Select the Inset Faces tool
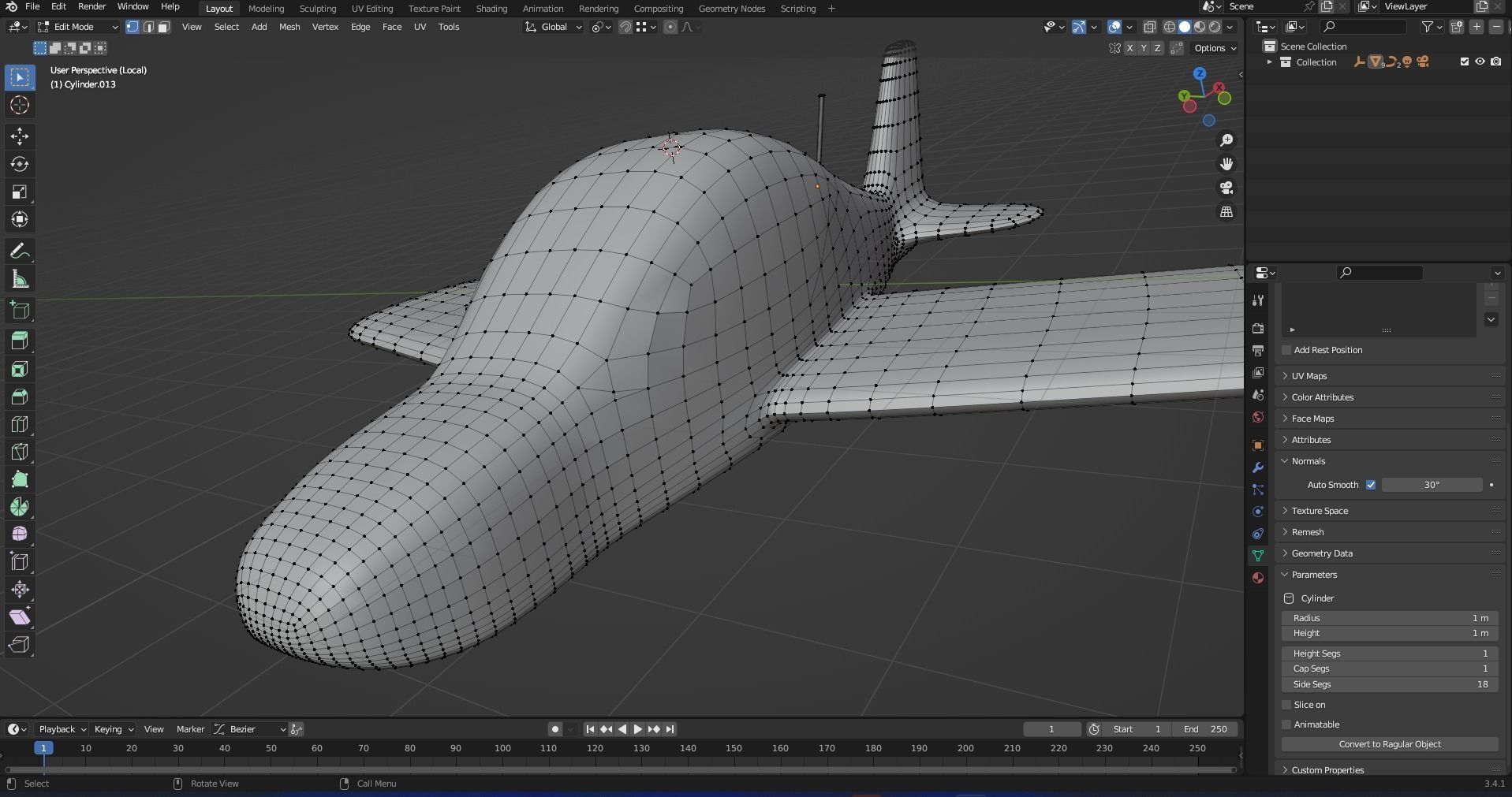The height and width of the screenshot is (797, 1512). 20,369
